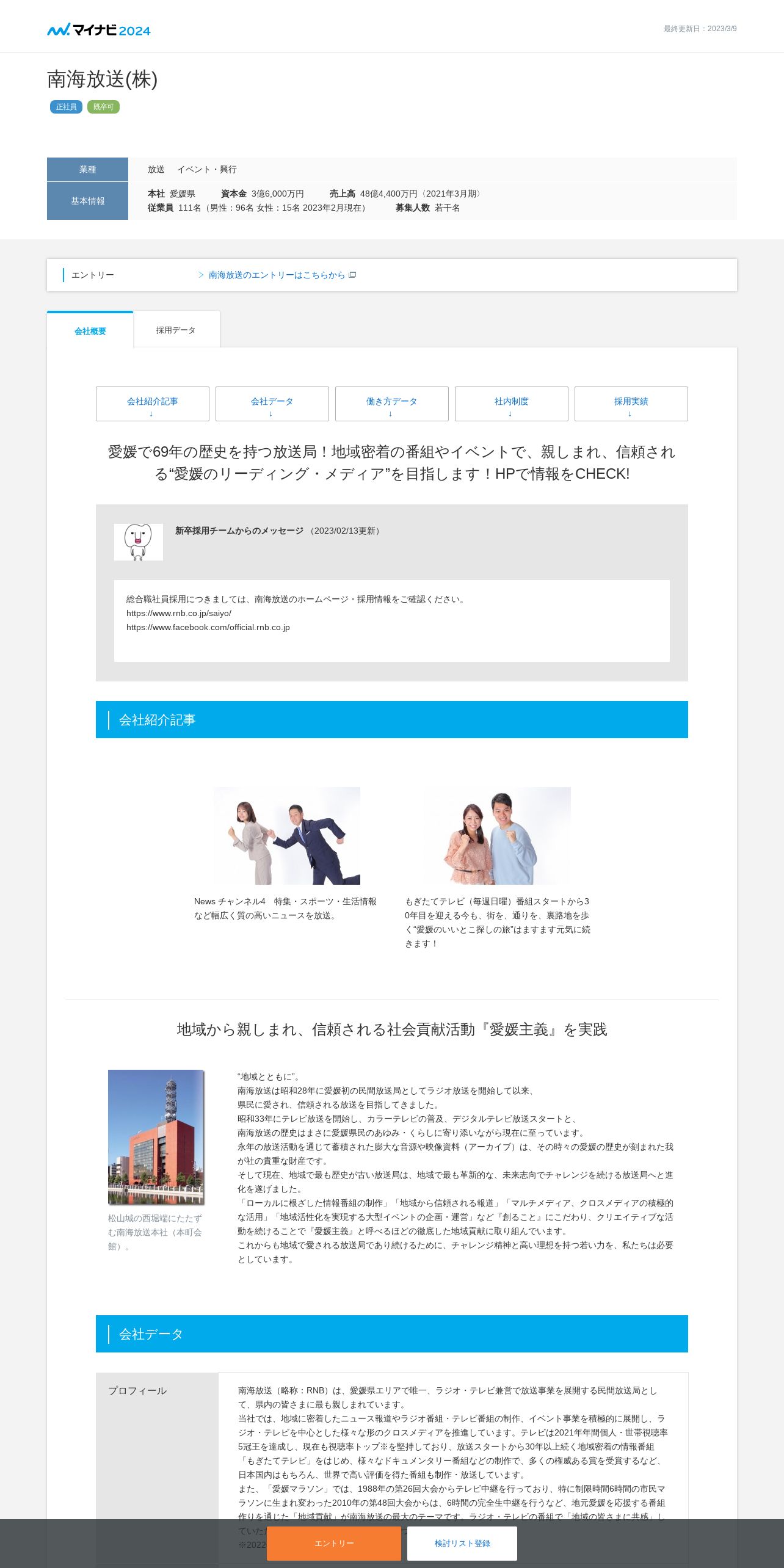Click the 業種 table header cell
784x1568 pixels.
click(87, 169)
